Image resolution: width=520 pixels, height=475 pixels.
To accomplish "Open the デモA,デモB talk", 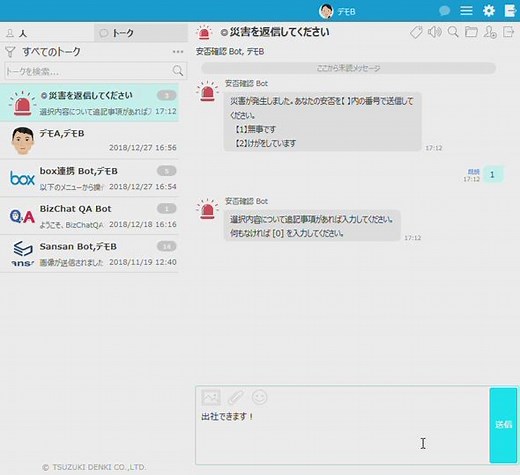I will pos(89,140).
